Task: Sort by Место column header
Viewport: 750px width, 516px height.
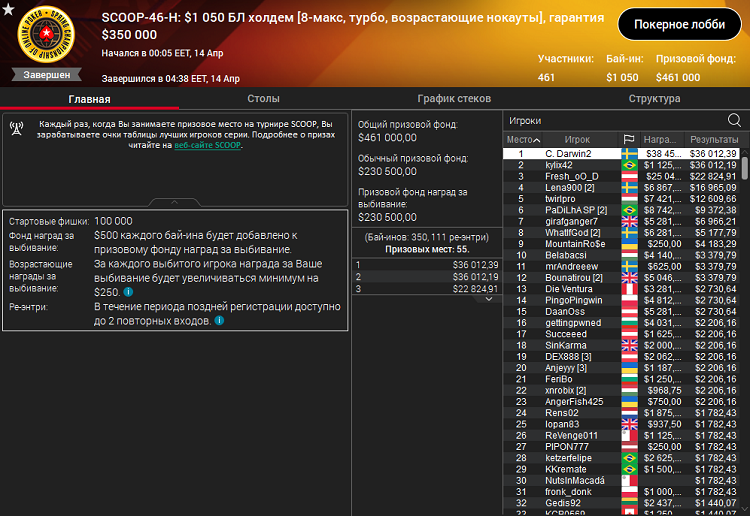Action: coord(523,140)
